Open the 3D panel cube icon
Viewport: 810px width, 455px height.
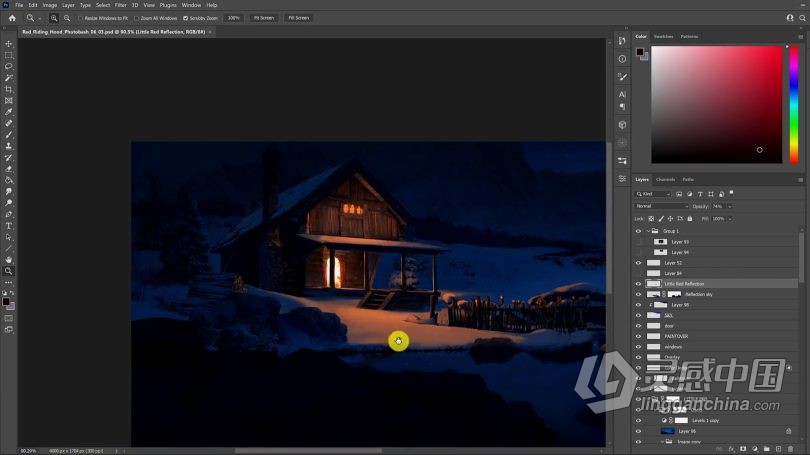click(622, 125)
